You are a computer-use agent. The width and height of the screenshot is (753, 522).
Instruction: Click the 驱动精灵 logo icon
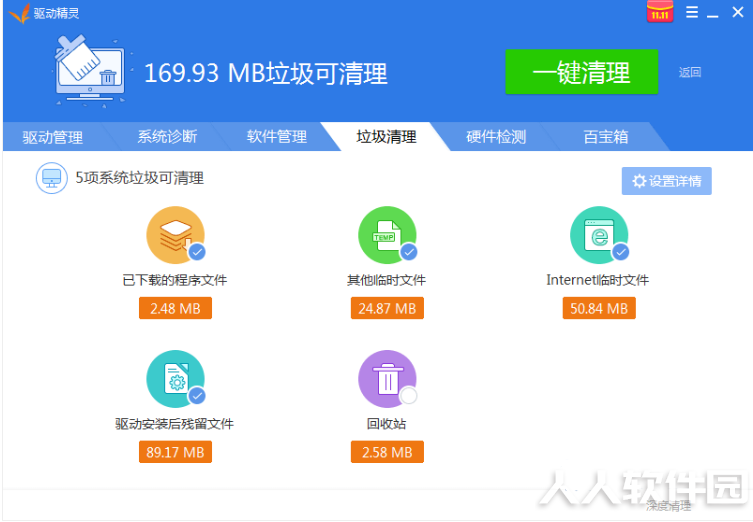point(19,13)
